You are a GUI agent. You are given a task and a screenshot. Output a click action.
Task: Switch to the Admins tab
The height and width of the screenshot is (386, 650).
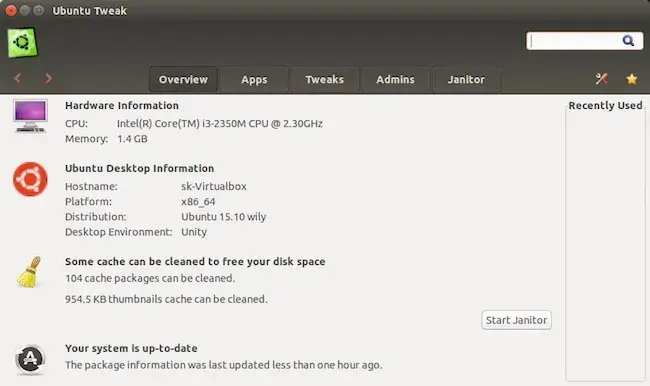395,79
